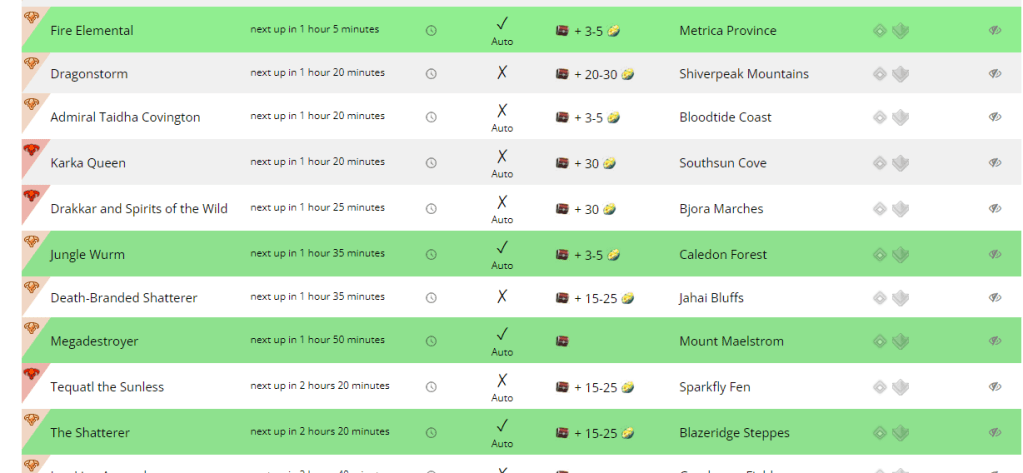
Task: Select the Shiverpeak Mountains location text
Action: 744,74
